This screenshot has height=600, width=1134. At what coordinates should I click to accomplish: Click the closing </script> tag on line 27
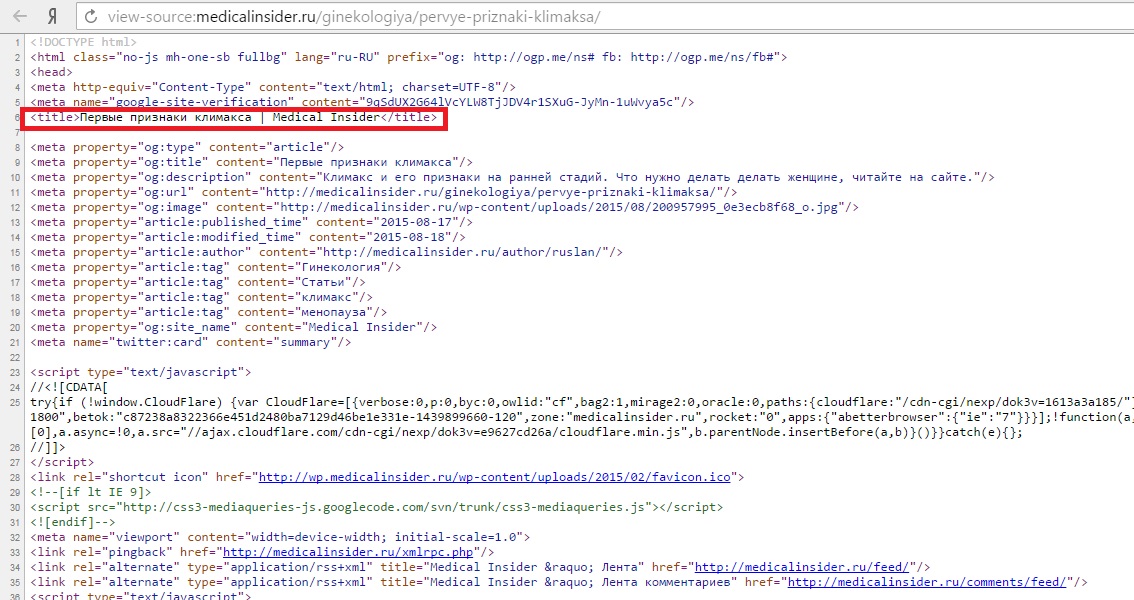(62, 462)
